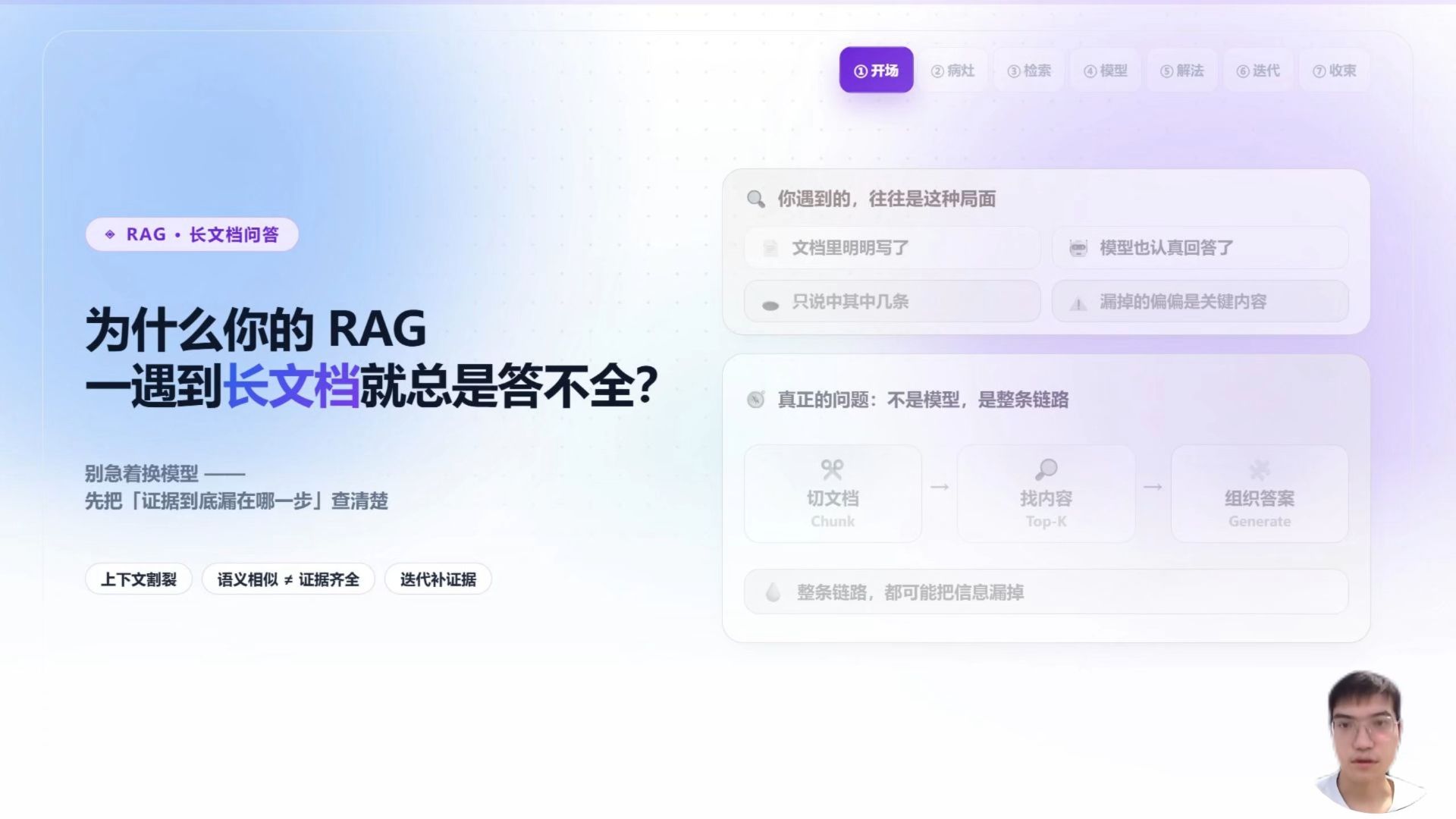Open the ⑥ 迭代 tab

1258,71
